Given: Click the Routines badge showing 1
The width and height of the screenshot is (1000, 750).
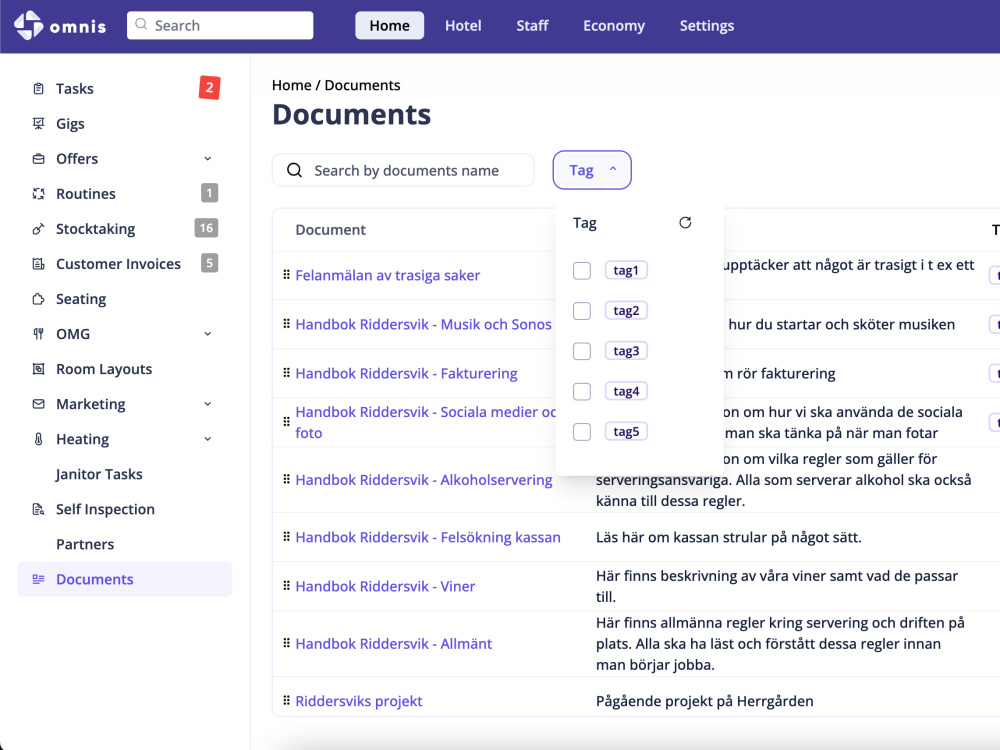Looking at the screenshot, I should coord(209,193).
